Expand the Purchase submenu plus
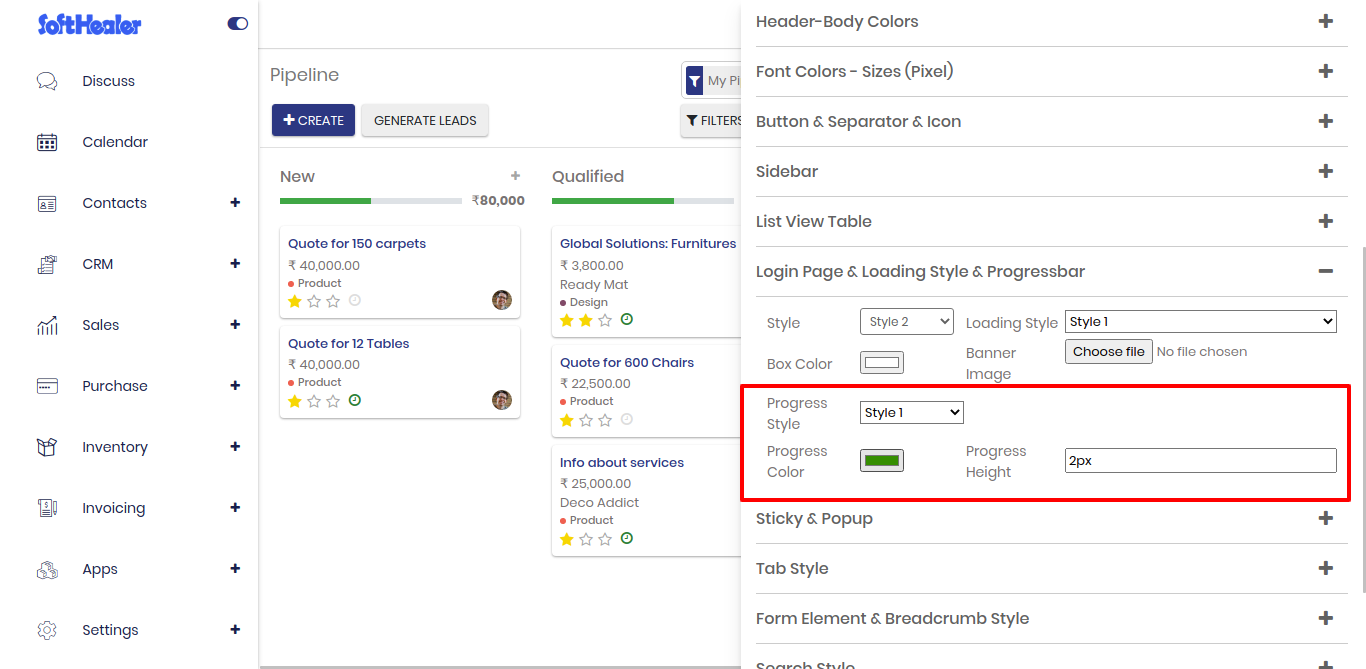 click(235, 386)
